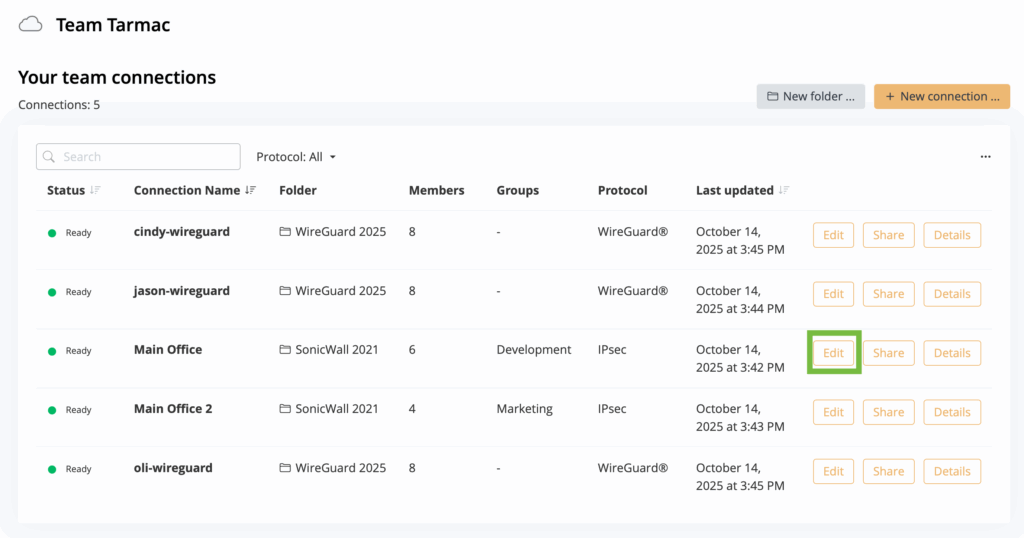Viewport: 1024px width, 538px height.
Task: Share the oli-wireguard connection
Action: 888,471
